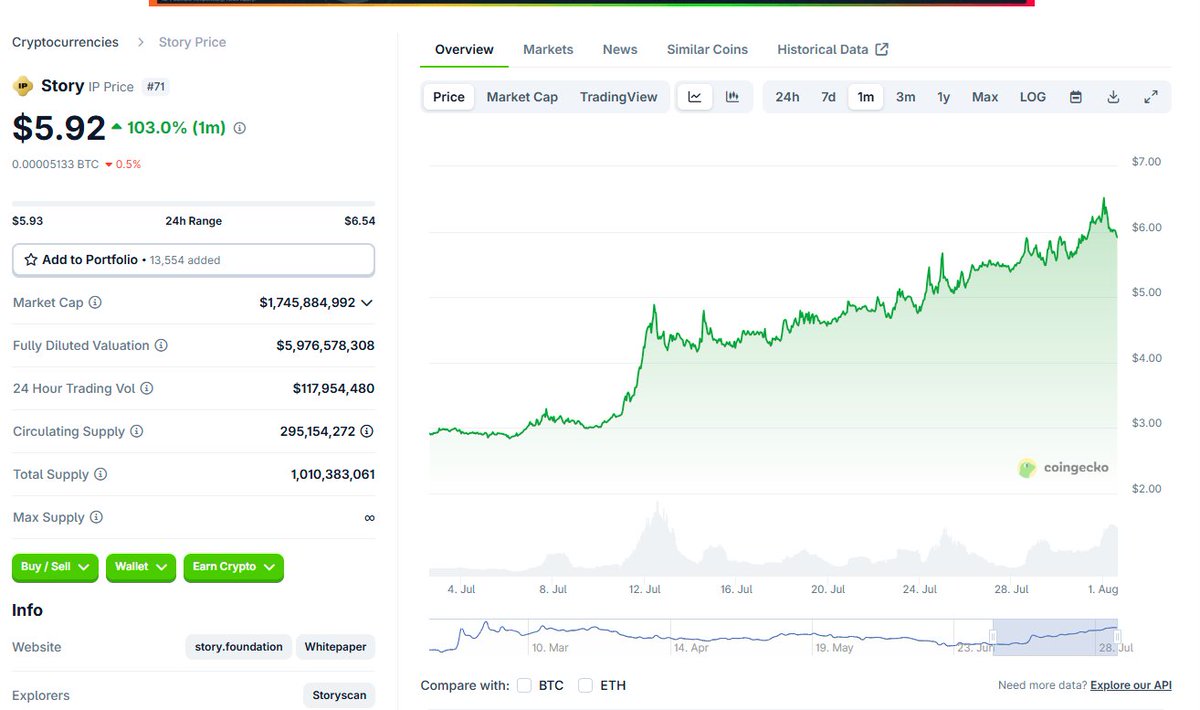Click the Story coin logo icon
Image resolution: width=1200 pixels, height=710 pixels.
point(22,86)
